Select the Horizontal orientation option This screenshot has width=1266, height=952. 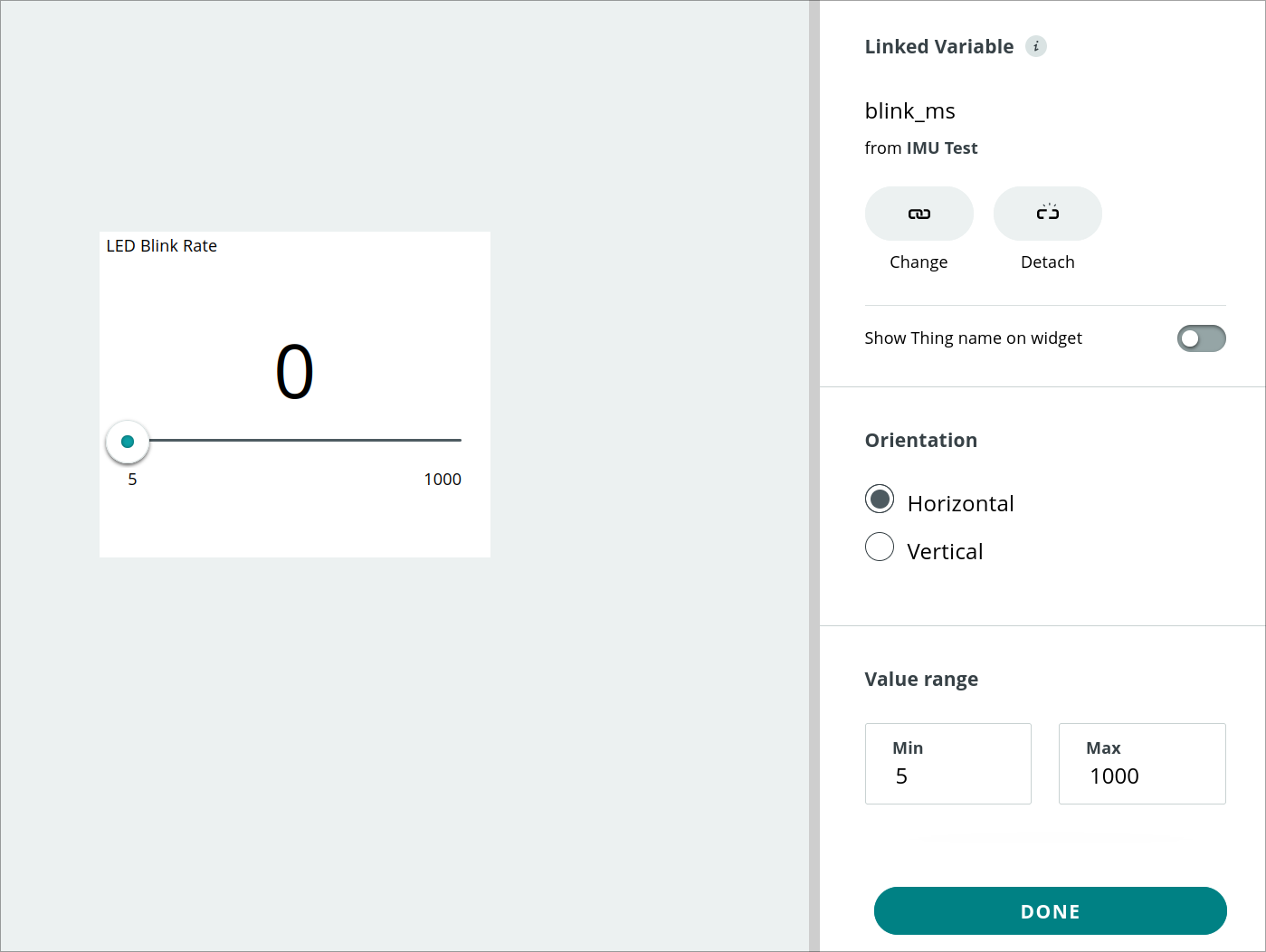coord(879,499)
